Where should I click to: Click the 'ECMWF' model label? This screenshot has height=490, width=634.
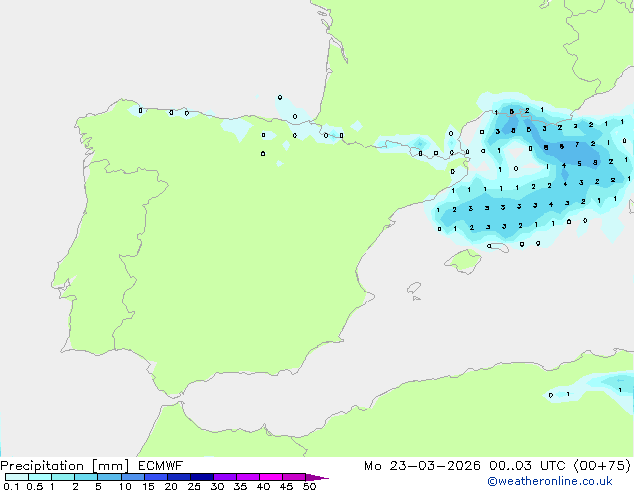coord(161,466)
